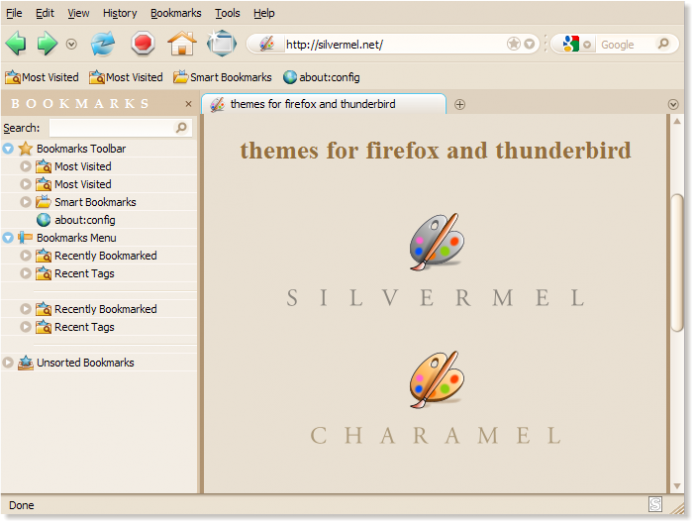Open about:config toolbar bookmark
This screenshot has height=525, width=695.
(321, 77)
